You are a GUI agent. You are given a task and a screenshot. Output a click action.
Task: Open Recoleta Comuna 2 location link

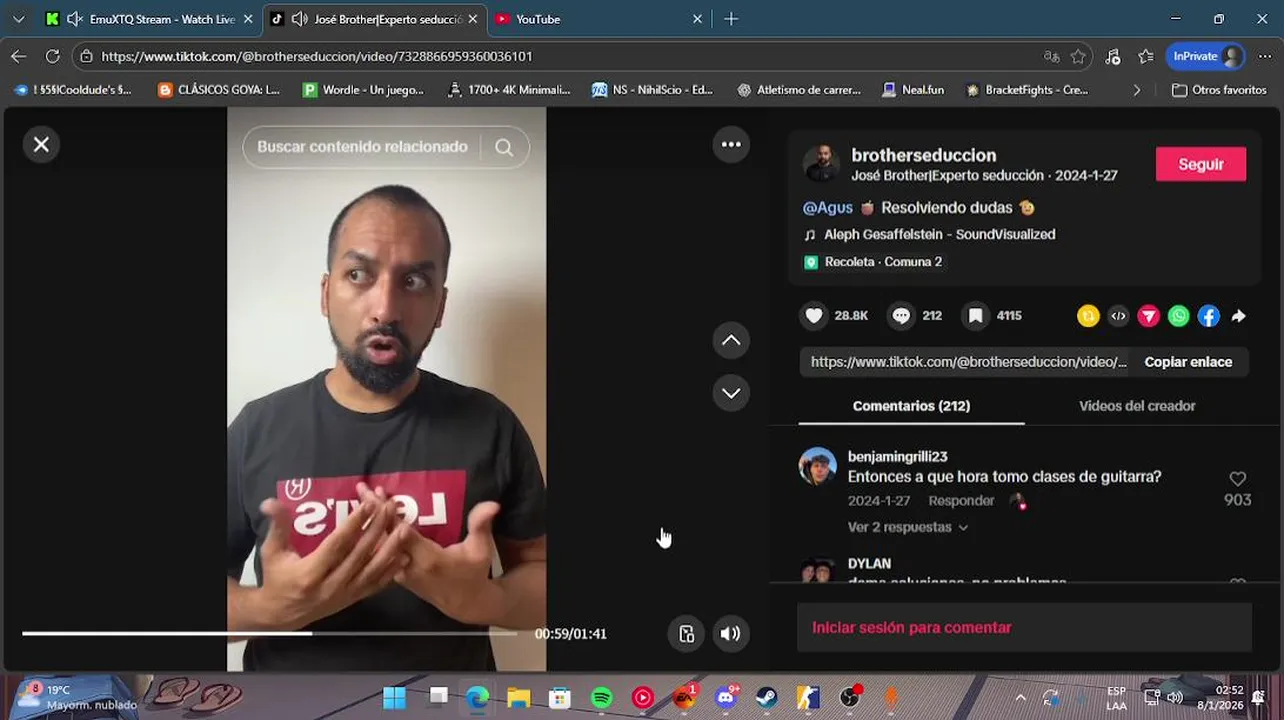point(883,262)
